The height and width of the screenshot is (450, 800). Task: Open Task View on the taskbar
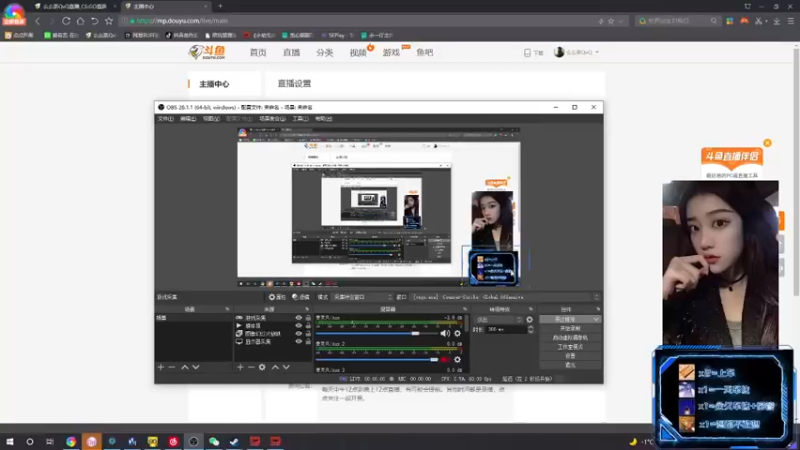(49, 441)
